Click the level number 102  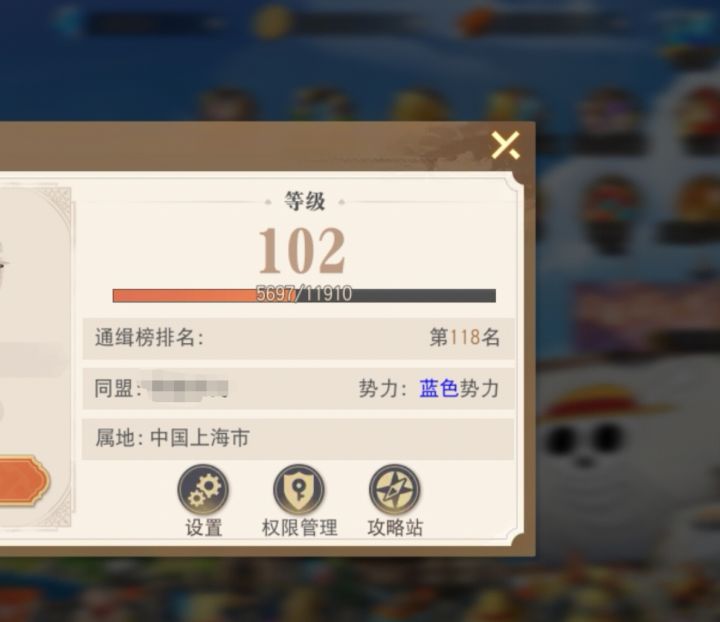point(302,251)
